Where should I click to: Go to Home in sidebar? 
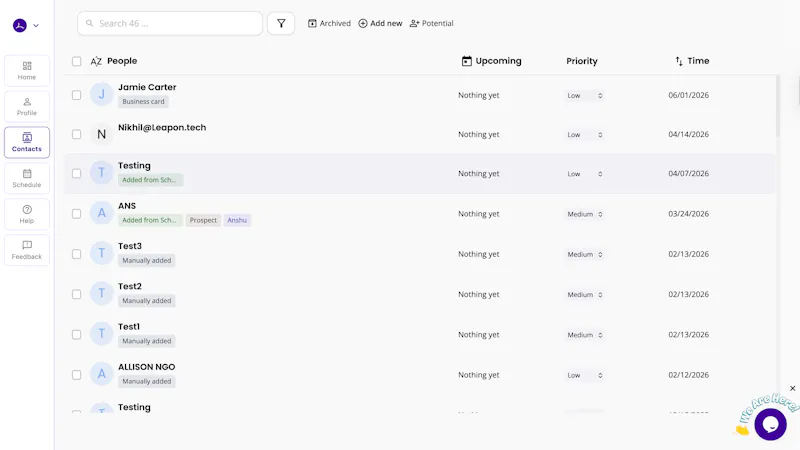tap(27, 71)
